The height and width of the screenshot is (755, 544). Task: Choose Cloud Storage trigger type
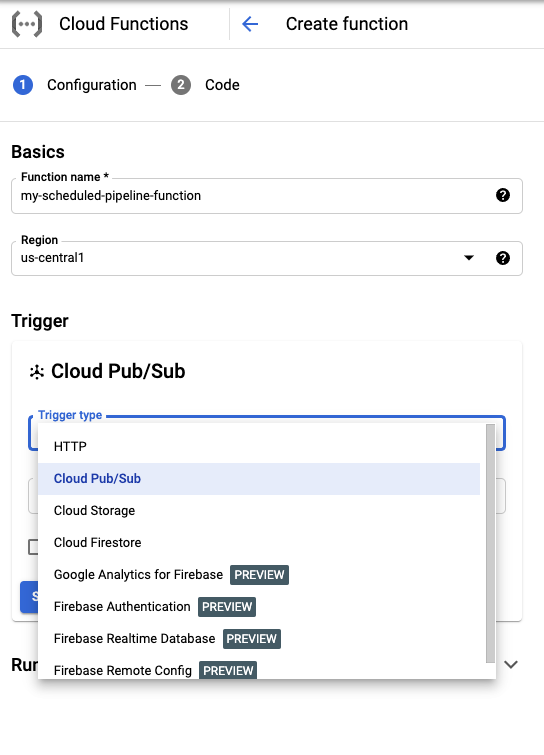pos(259,510)
